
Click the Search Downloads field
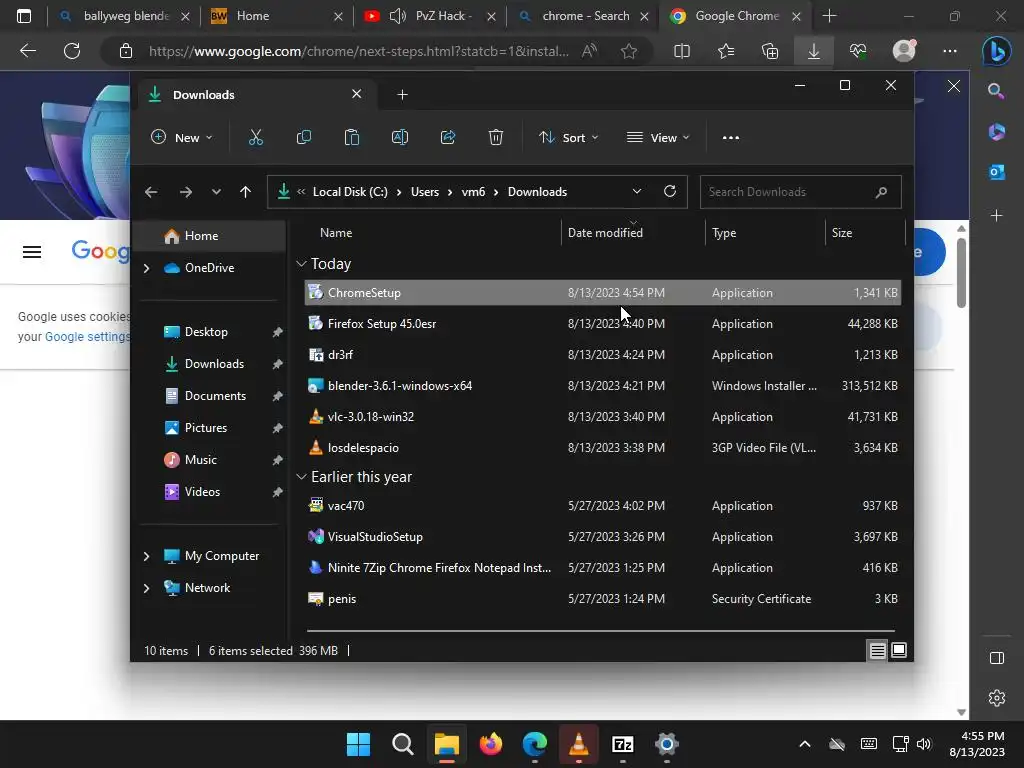(801, 192)
